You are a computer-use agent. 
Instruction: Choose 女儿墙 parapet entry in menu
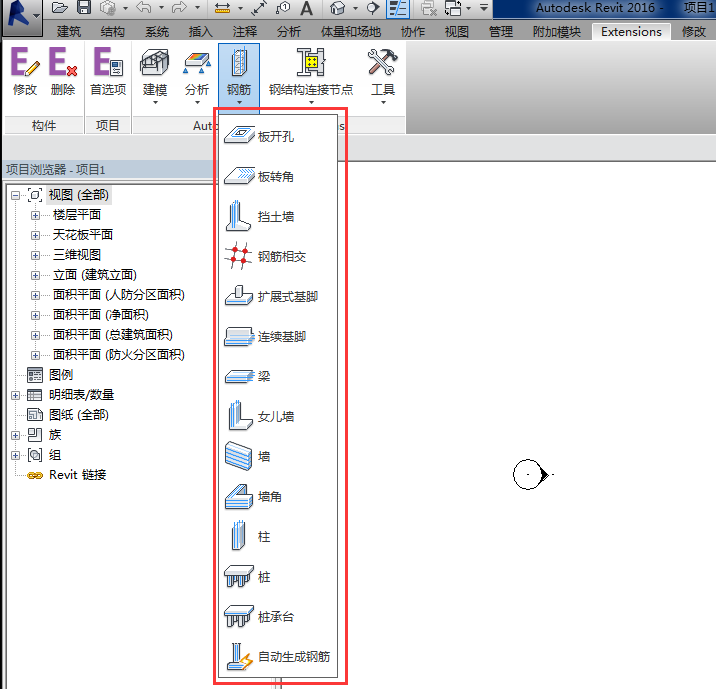(275, 416)
